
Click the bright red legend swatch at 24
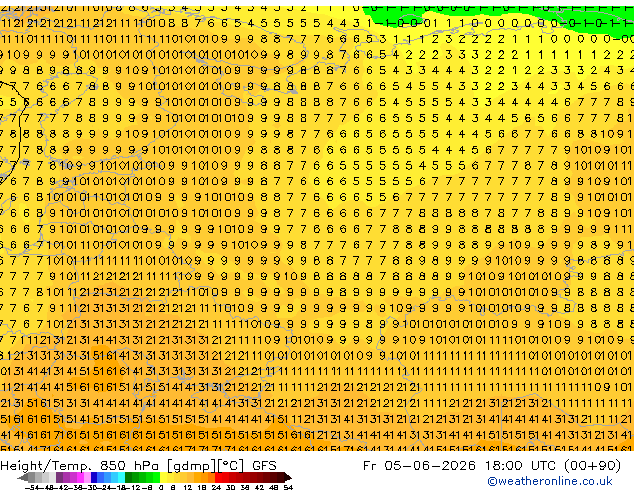coord(218,477)
